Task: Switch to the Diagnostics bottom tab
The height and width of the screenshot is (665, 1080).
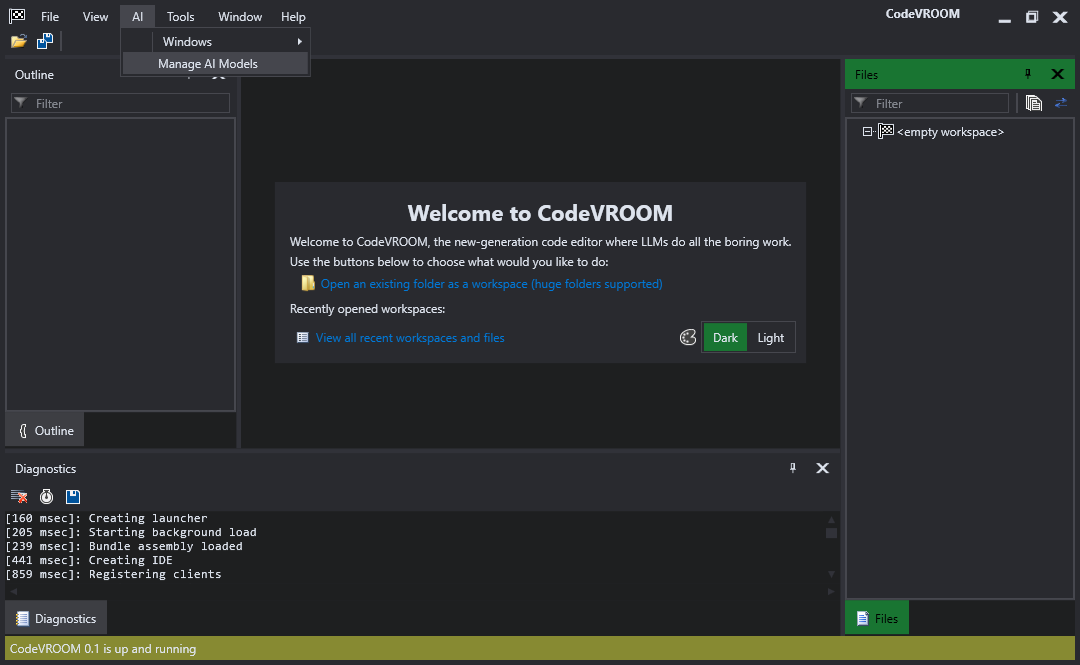Action: 56,618
